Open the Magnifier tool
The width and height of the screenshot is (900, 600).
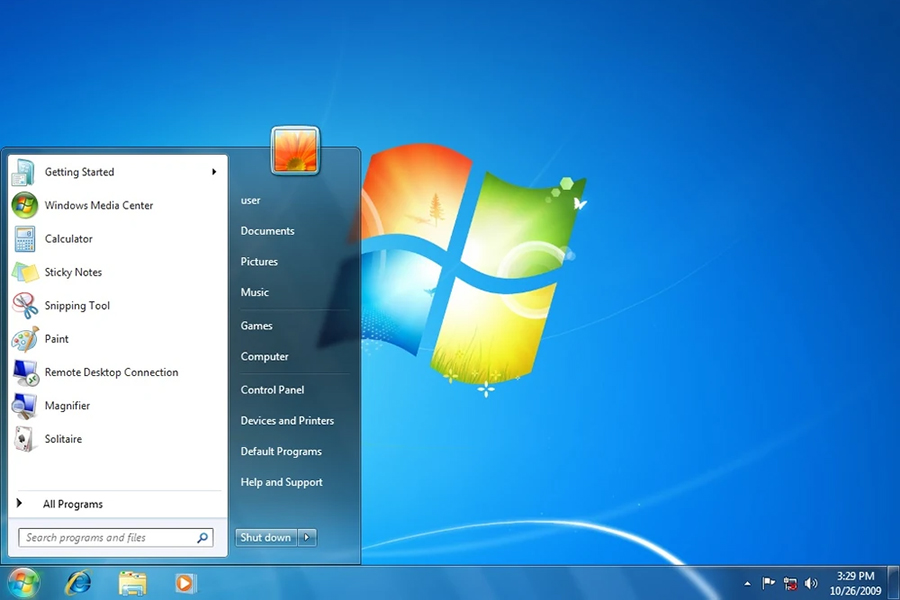[x=69, y=405]
